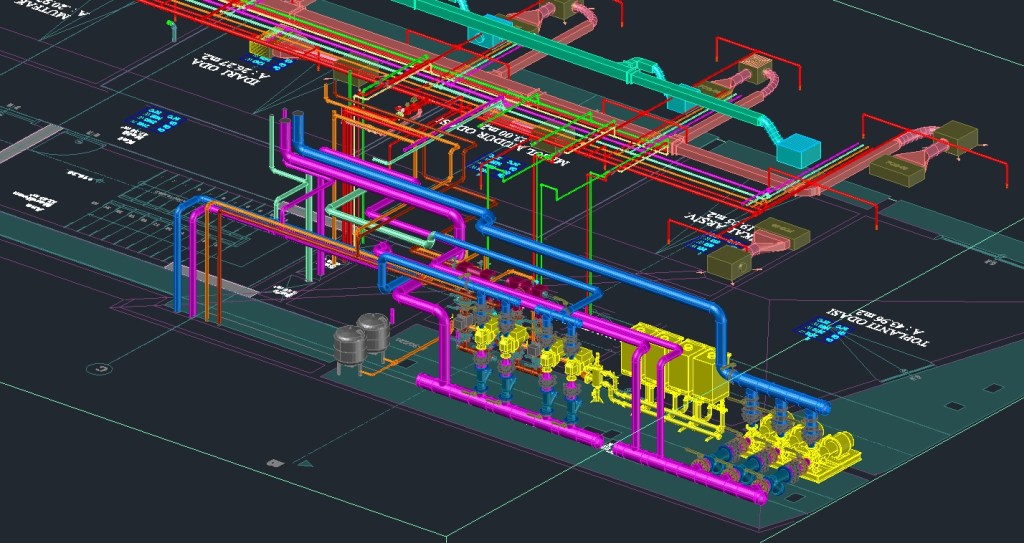Select the two grey expansion tanks
This screenshot has width=1024, height=543.
coord(363,338)
